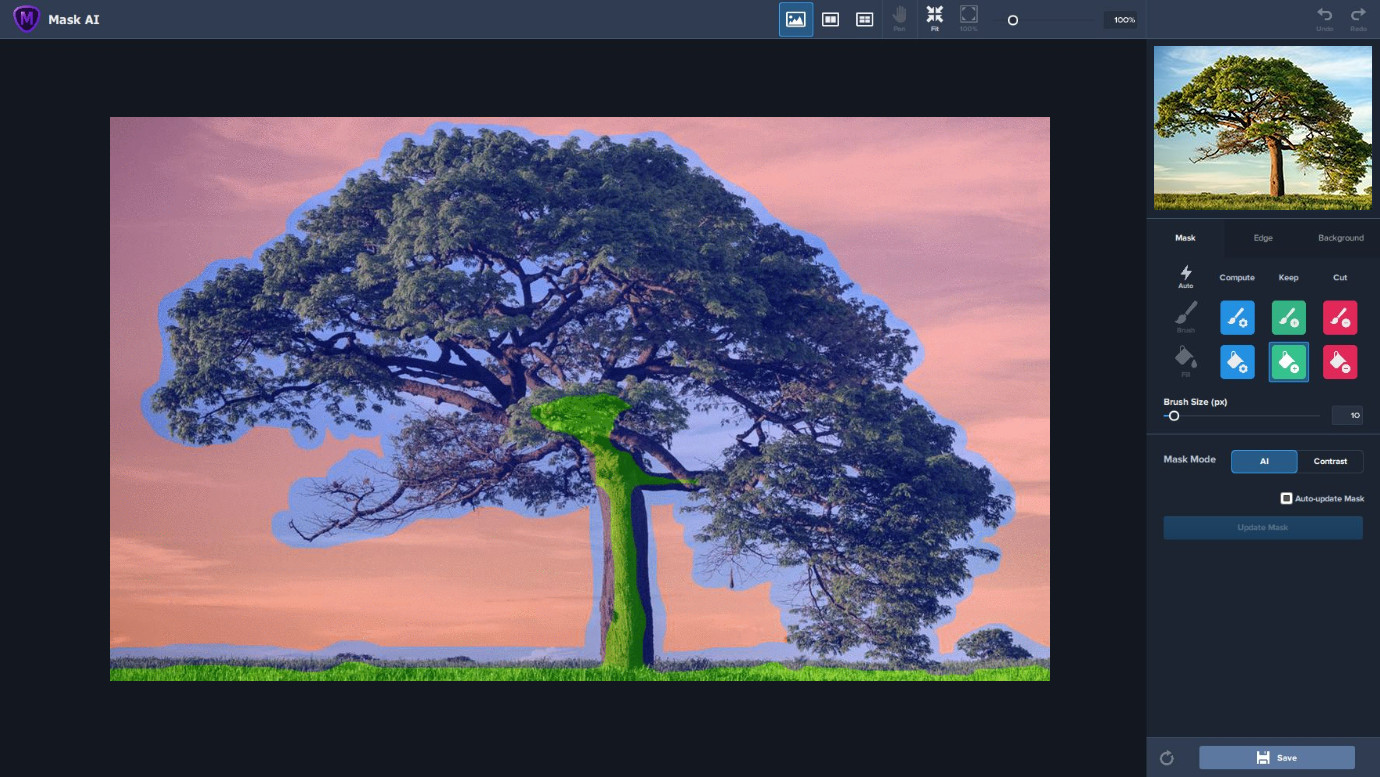Click the 'Compute' column label
1380x777 pixels.
pos(1237,278)
